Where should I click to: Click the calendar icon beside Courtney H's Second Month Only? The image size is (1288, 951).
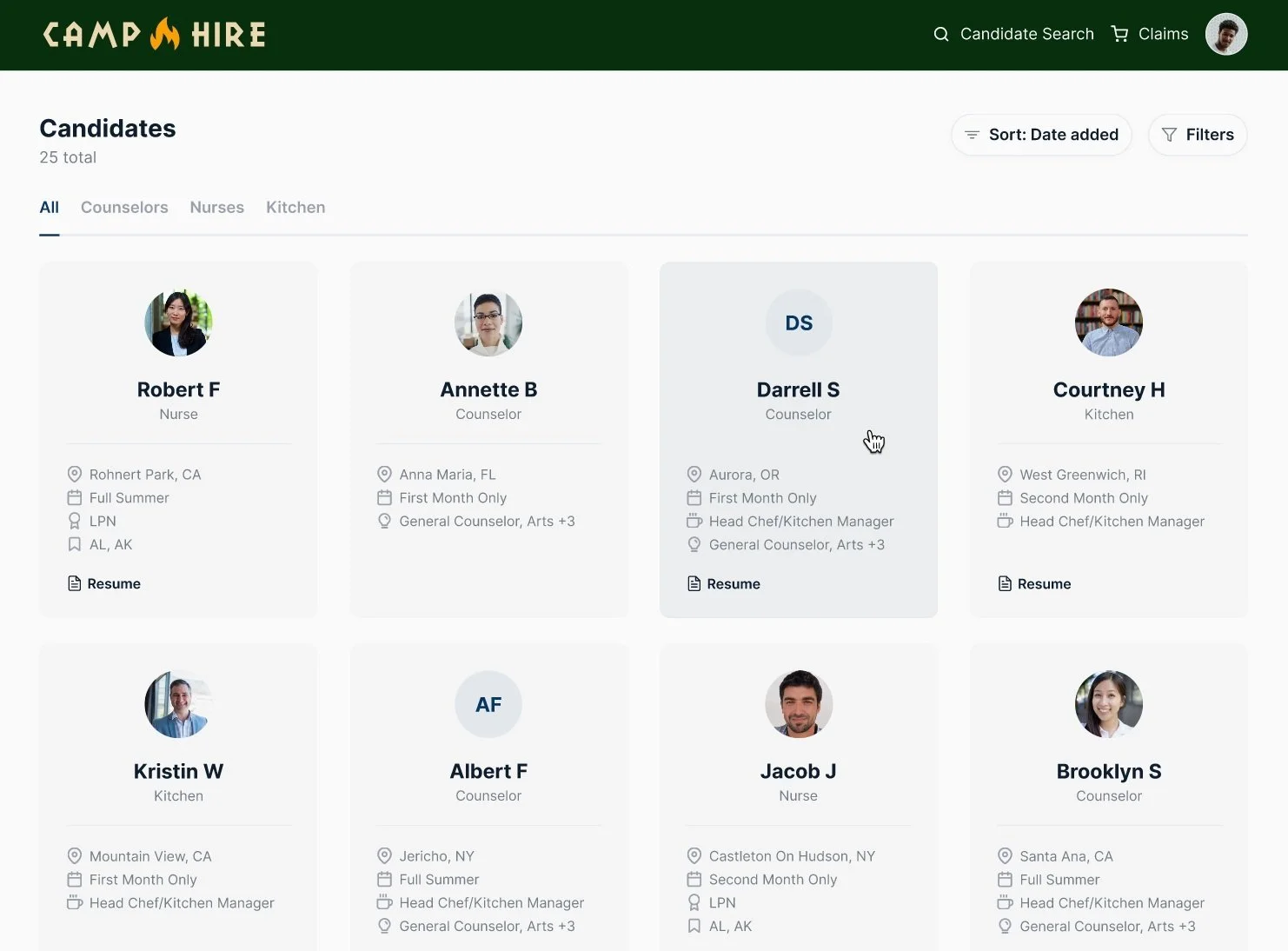tap(1005, 498)
